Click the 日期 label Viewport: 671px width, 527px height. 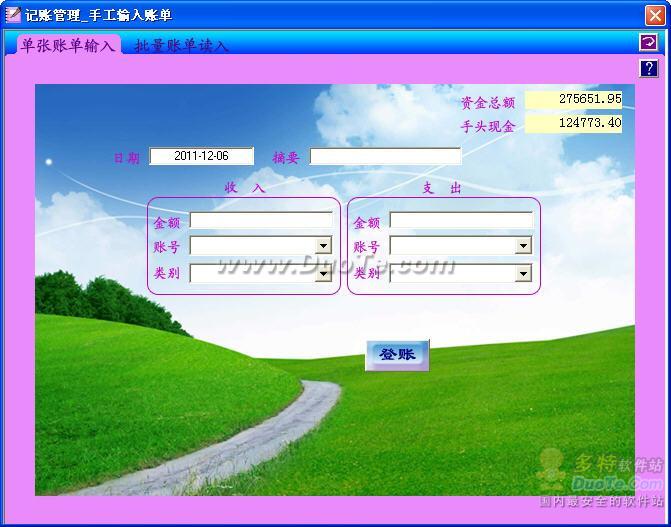(127, 158)
